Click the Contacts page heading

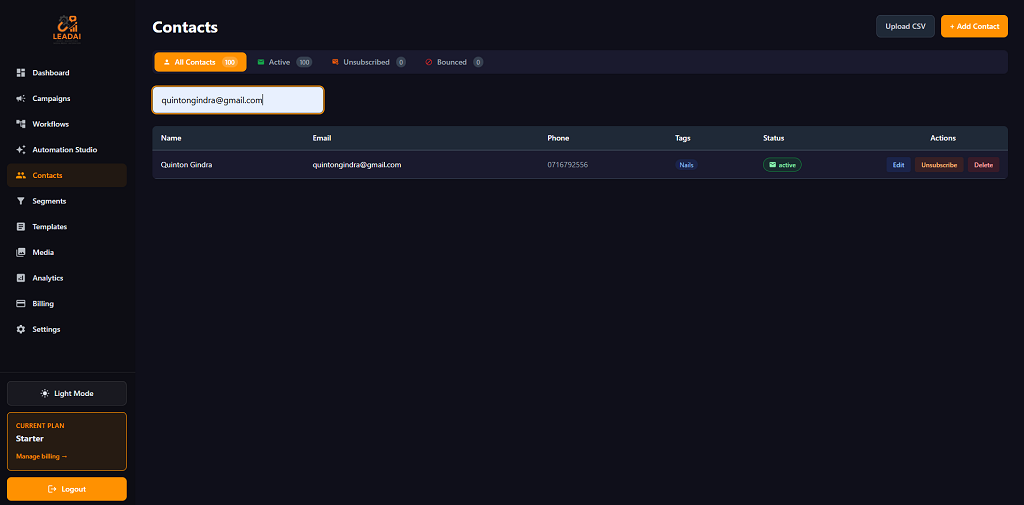coord(185,27)
